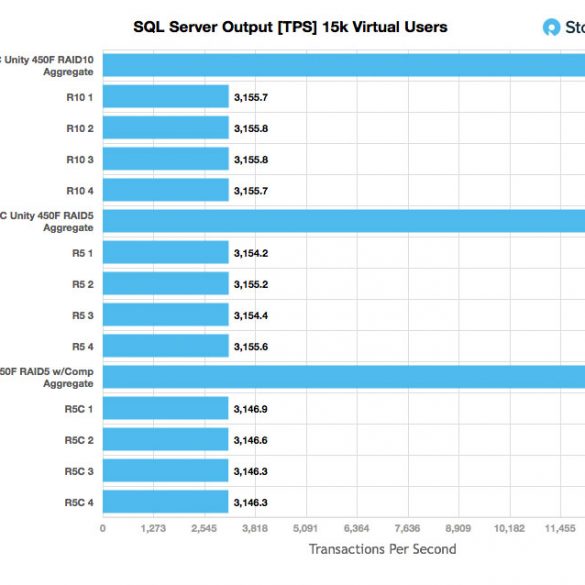Click the 'R10 4' row label
Image resolution: width=585 pixels, height=585 pixels.
click(x=80, y=191)
